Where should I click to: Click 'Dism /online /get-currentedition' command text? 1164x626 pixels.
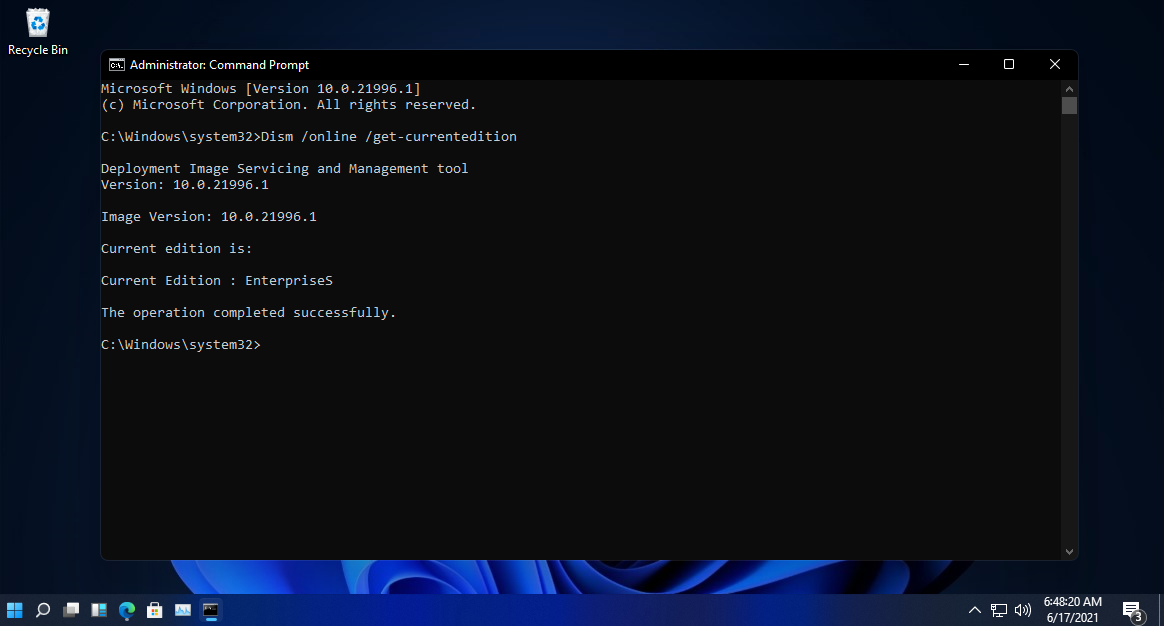pyautogui.click(x=389, y=137)
